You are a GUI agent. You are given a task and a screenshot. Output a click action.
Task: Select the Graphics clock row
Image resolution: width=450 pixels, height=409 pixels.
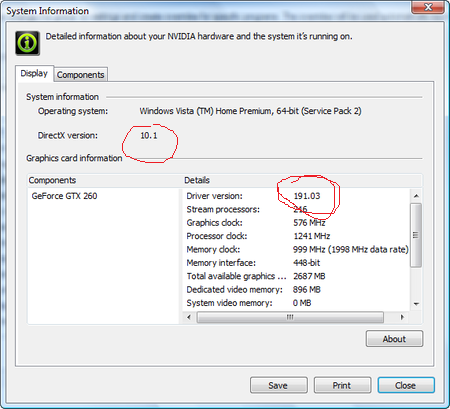(296, 223)
